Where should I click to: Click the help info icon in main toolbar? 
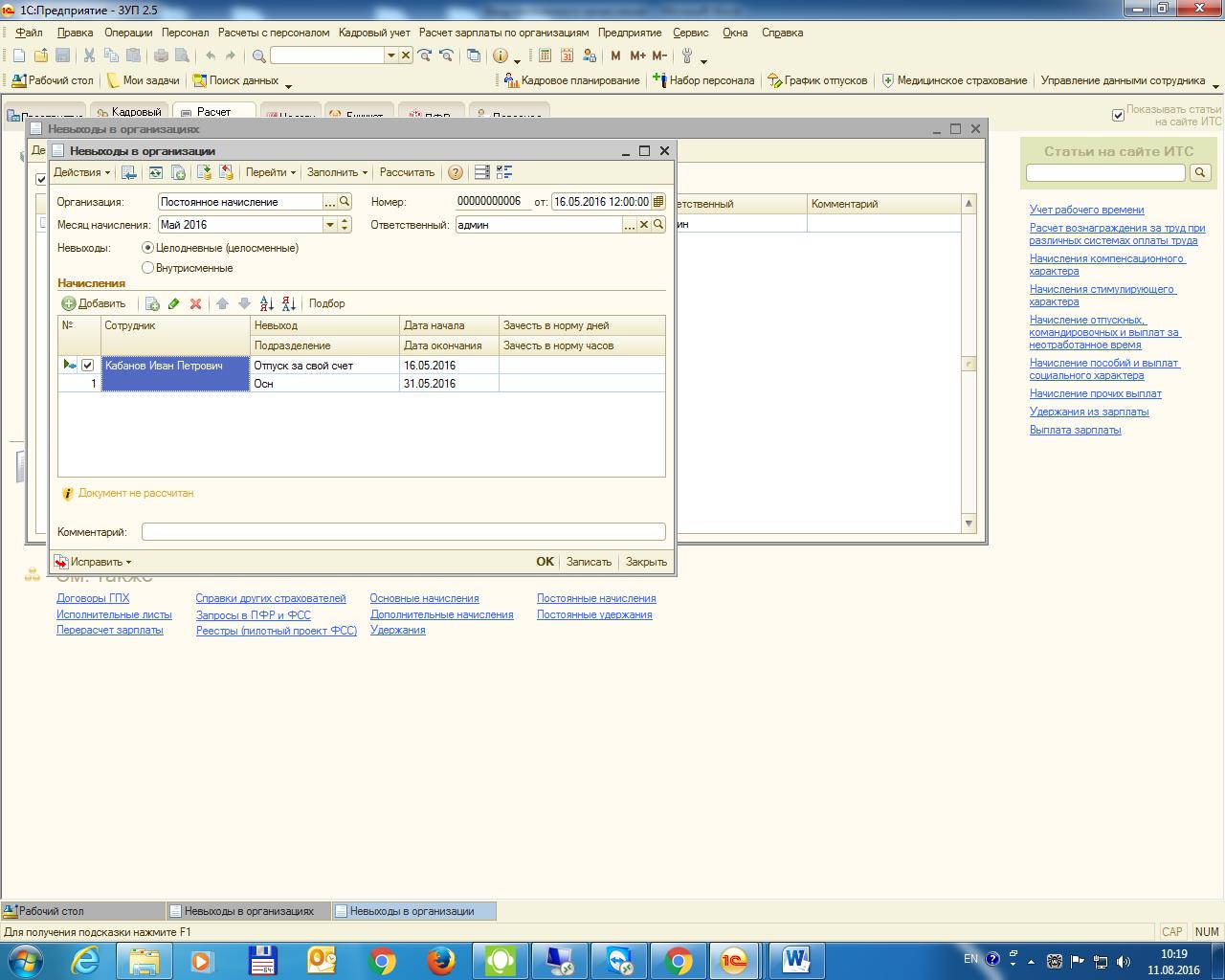tap(501, 56)
